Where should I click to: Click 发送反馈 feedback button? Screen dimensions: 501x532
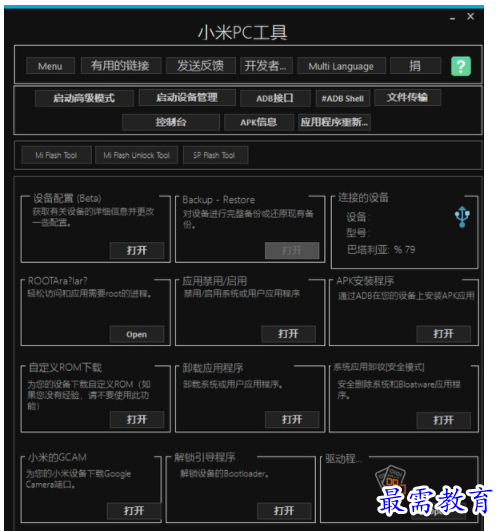[x=200, y=65]
